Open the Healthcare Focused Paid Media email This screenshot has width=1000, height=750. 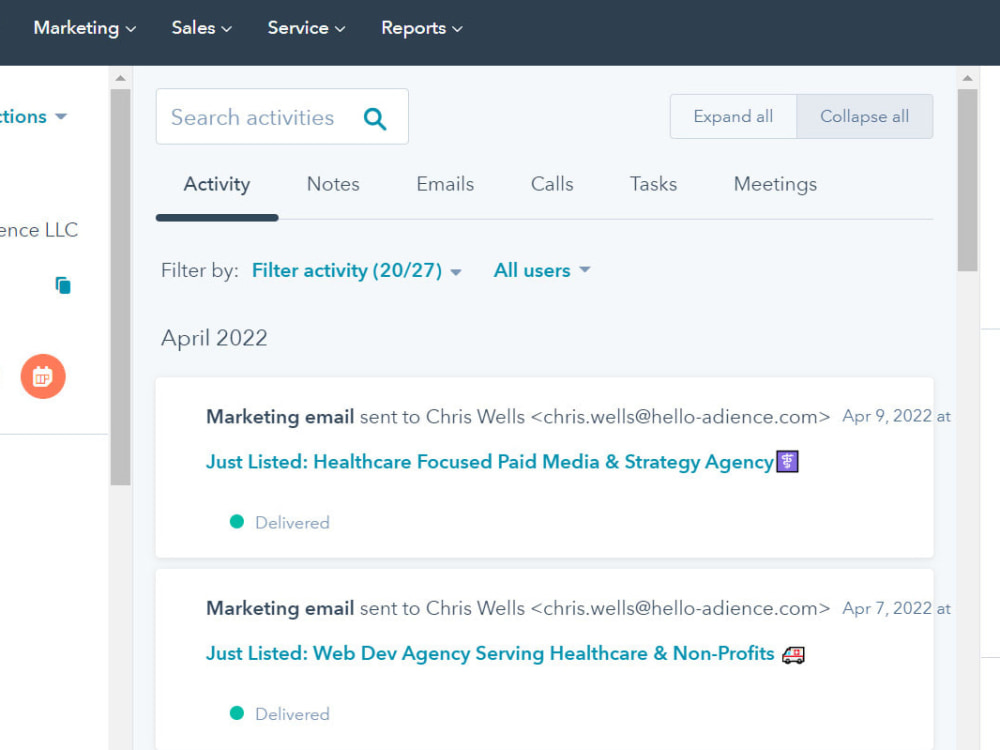point(490,462)
